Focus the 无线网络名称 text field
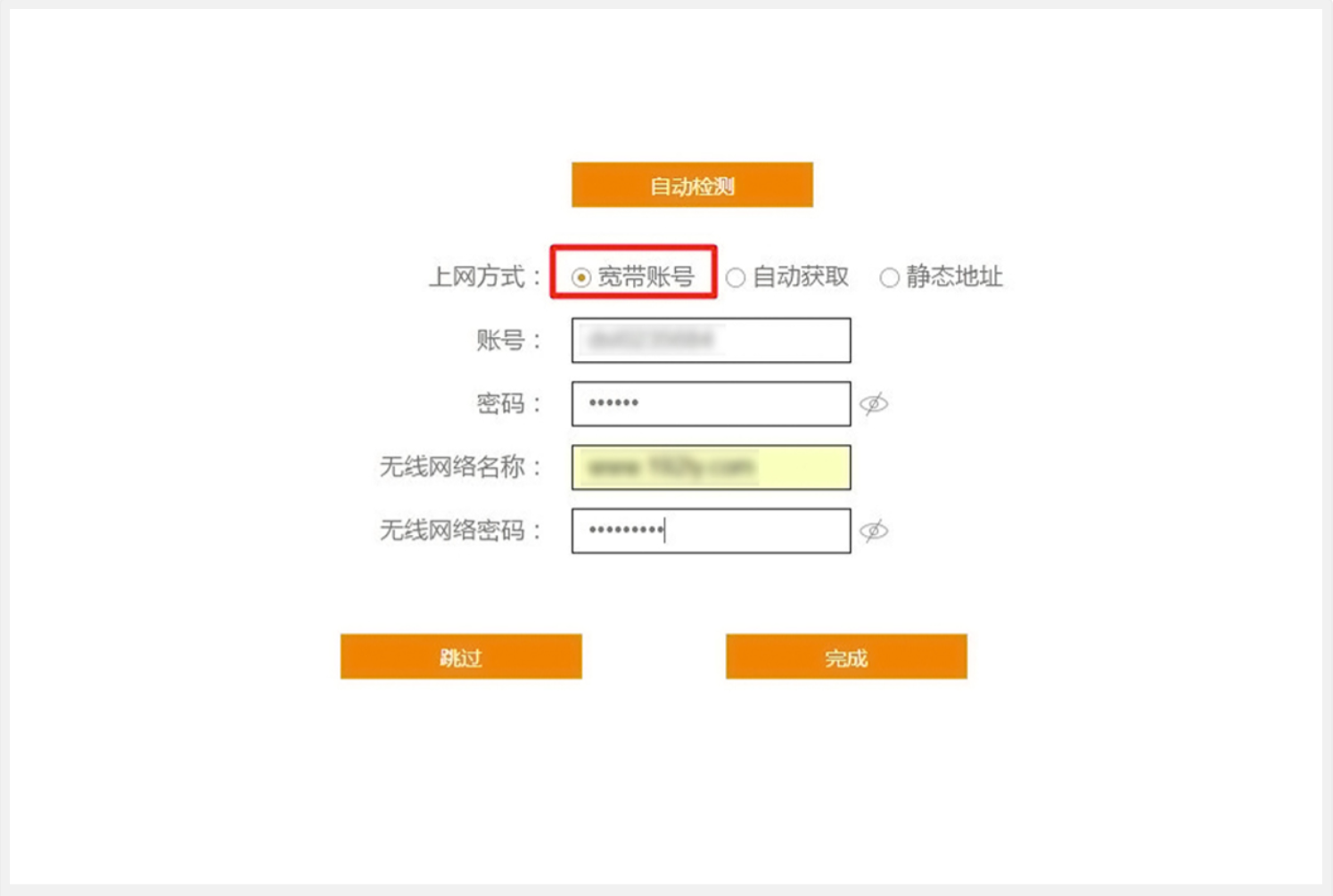The image size is (1333, 896). coord(711,467)
